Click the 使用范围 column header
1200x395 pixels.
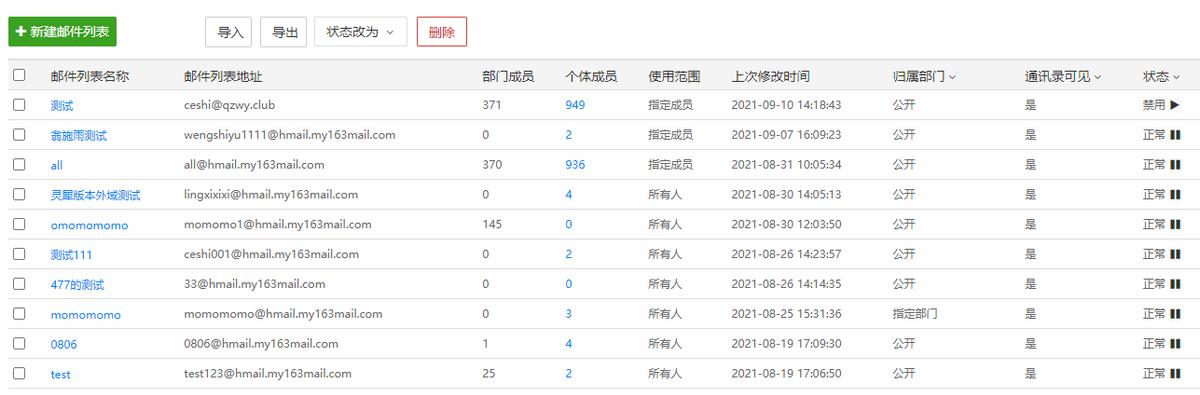[x=674, y=76]
